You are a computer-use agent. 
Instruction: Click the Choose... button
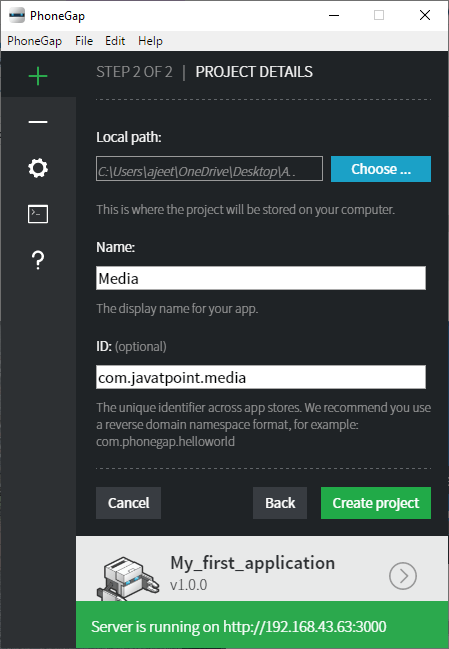click(x=381, y=169)
